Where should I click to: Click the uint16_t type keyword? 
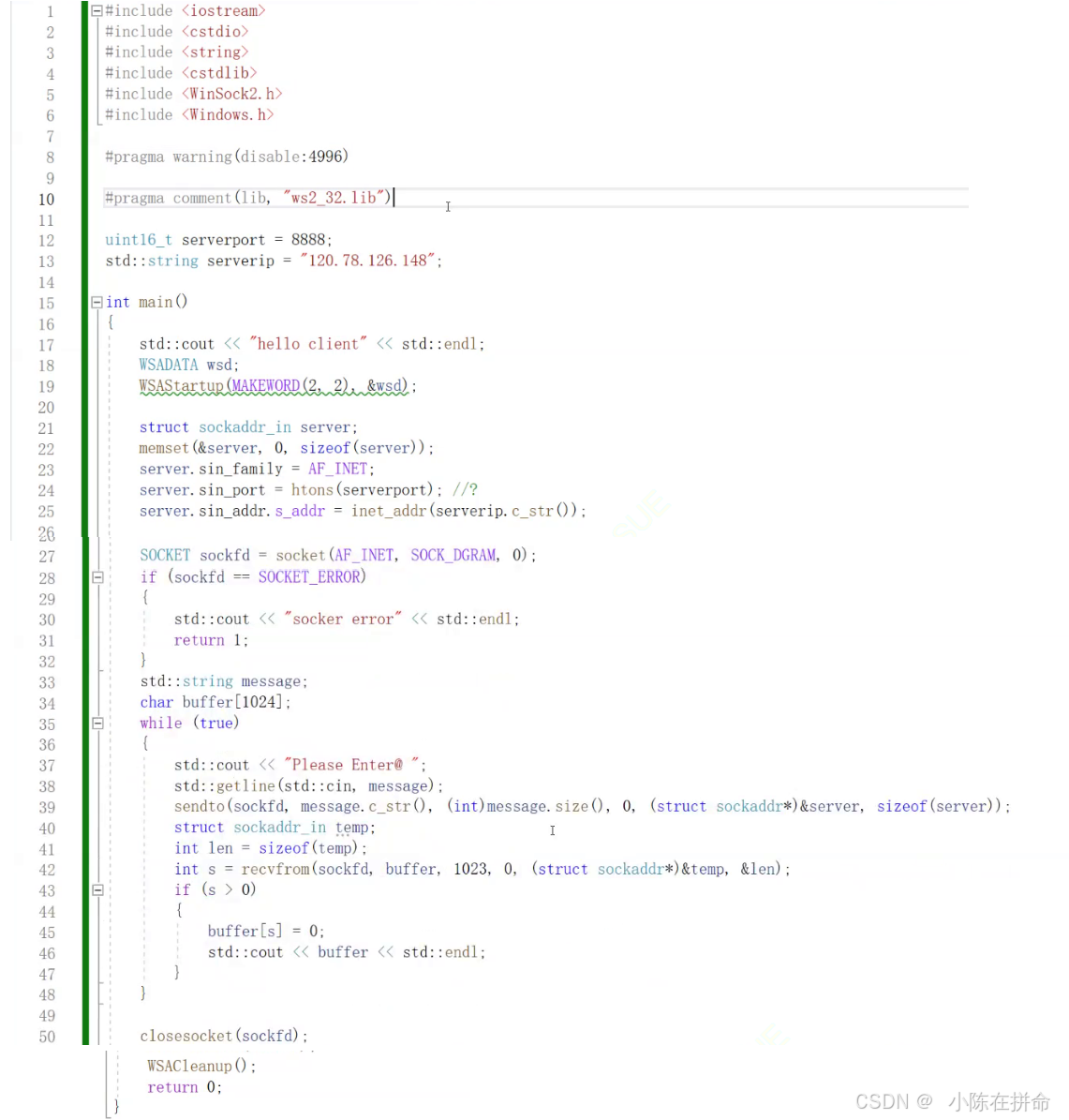point(139,240)
